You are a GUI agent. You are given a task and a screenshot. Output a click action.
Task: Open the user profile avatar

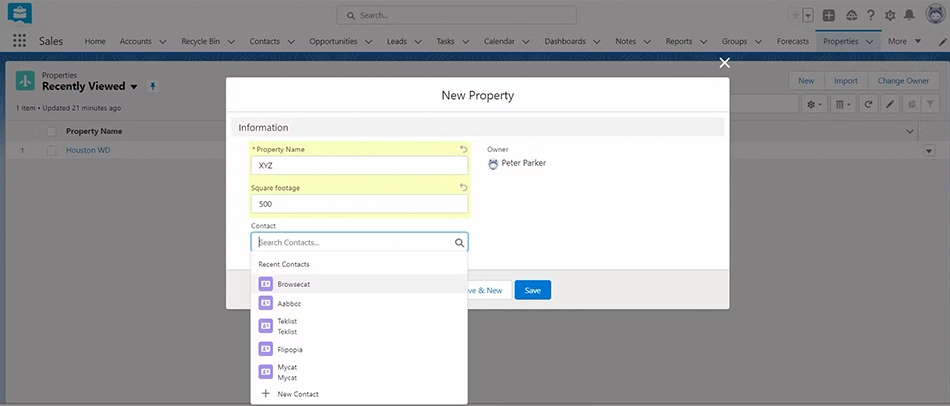tap(935, 13)
